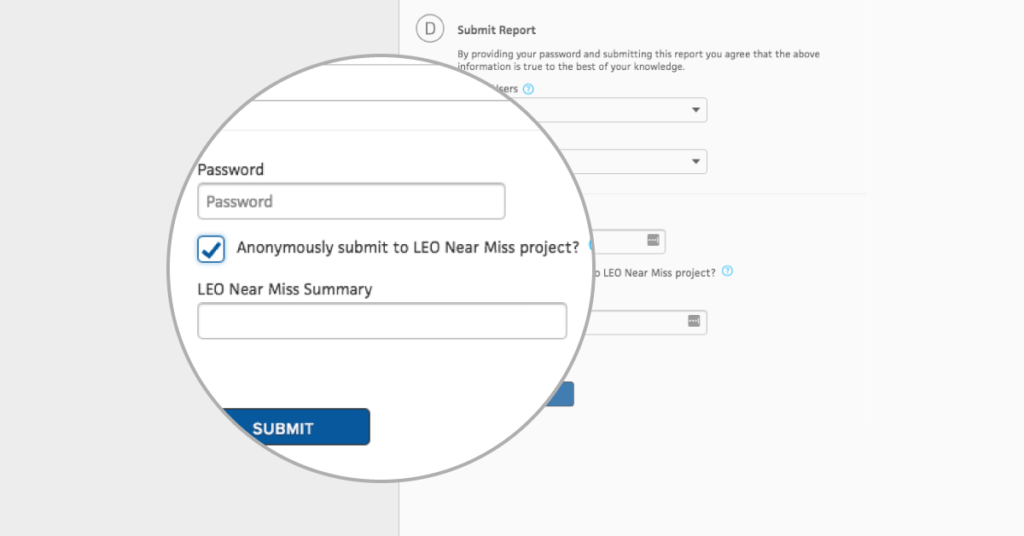This screenshot has height=536, width=1024.
Task: Click autofill icon in small password field
Action: point(653,241)
